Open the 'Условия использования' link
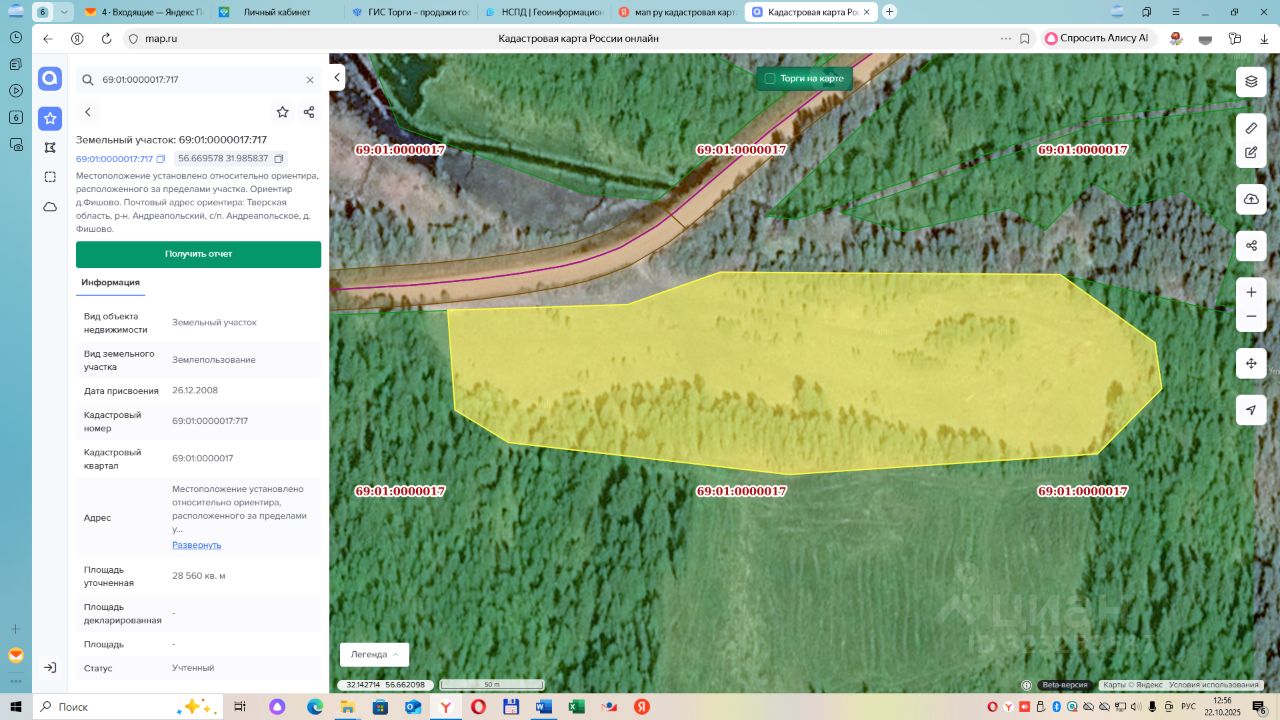This screenshot has width=1280, height=720. click(x=1214, y=685)
